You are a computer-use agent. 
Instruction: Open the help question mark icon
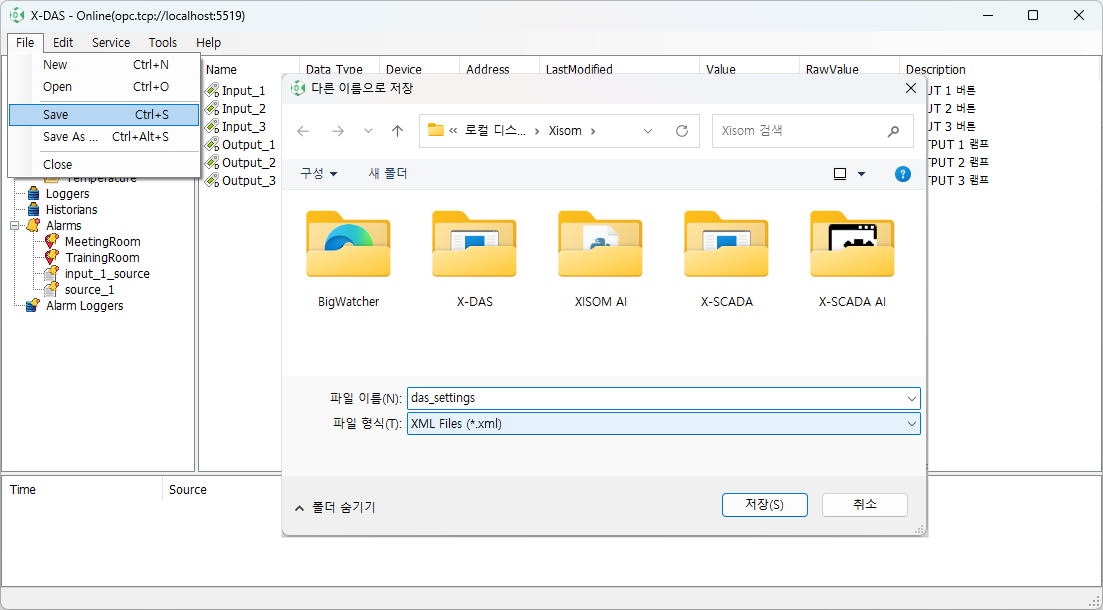[x=902, y=173]
